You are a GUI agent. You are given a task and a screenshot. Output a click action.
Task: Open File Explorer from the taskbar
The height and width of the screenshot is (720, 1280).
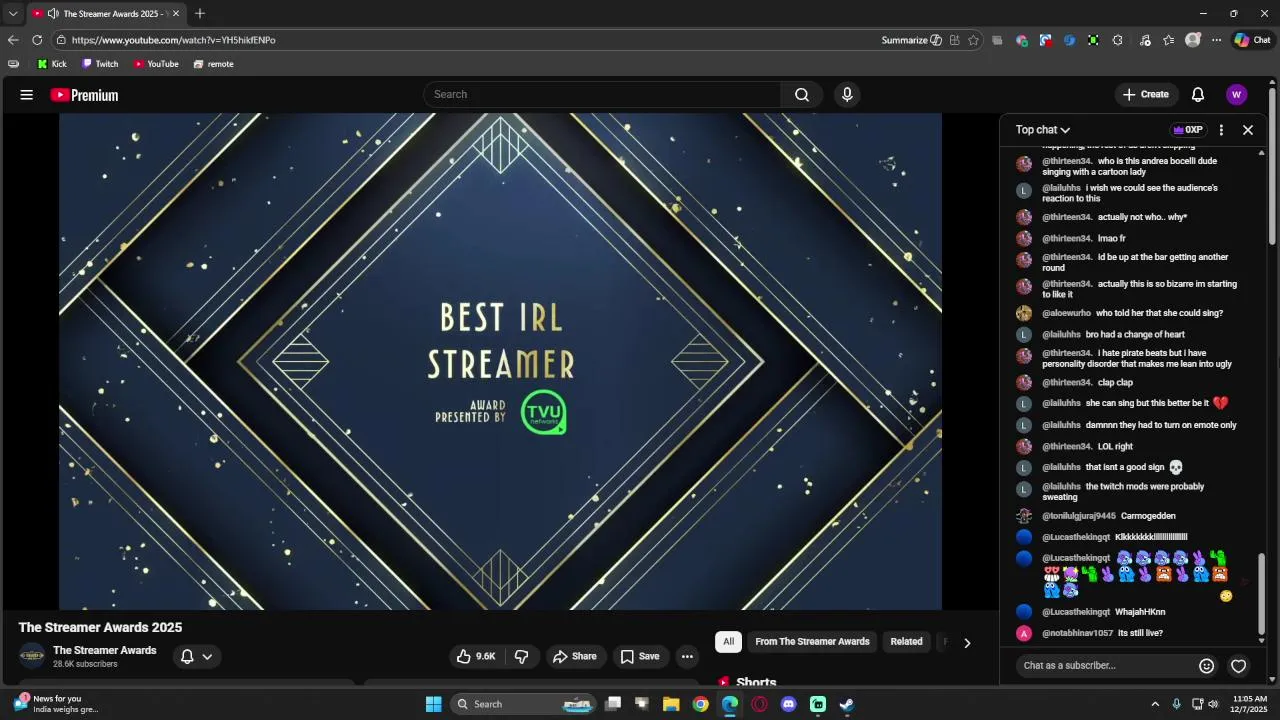pos(671,704)
